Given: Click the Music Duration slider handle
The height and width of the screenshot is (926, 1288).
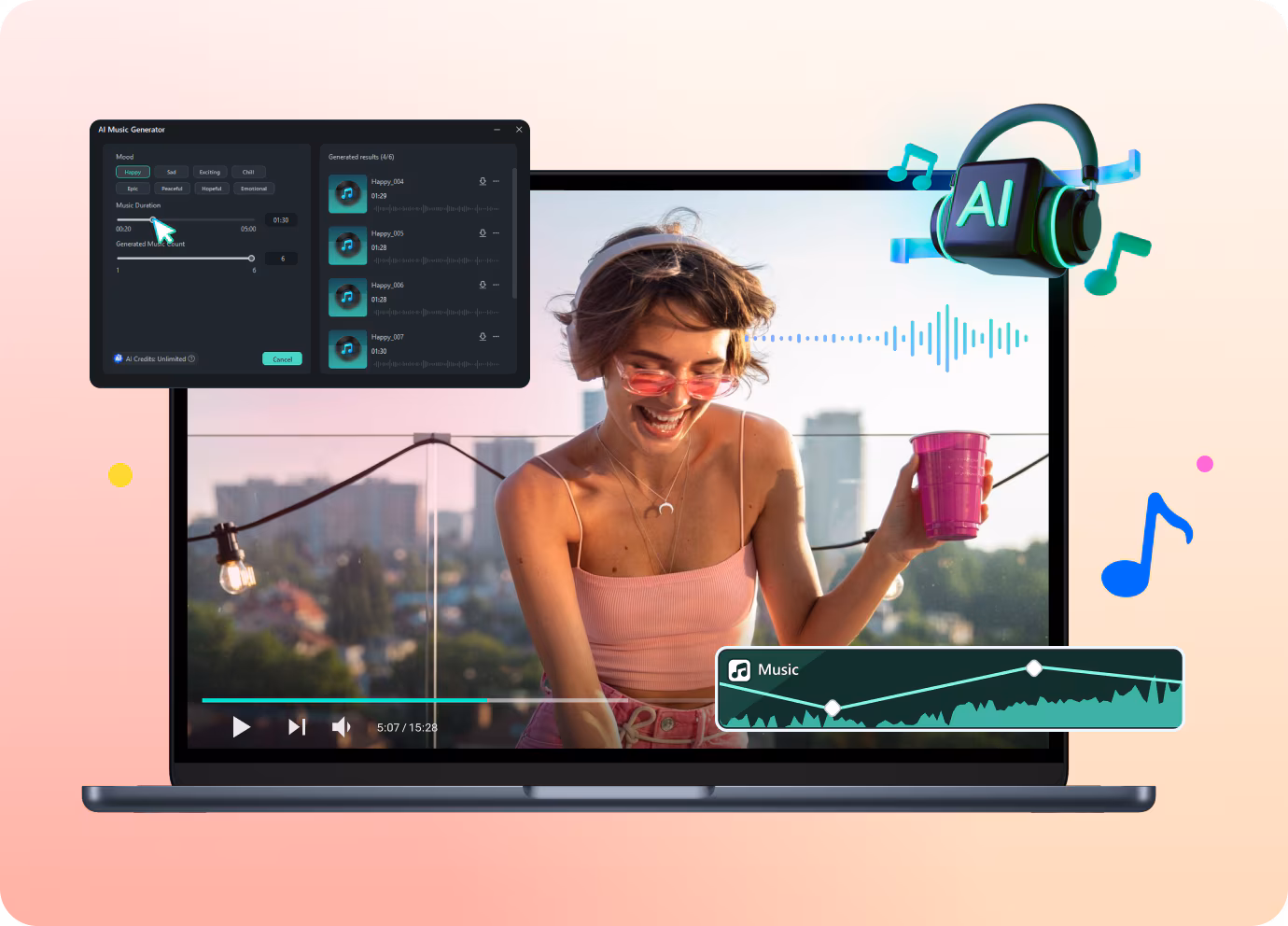Looking at the screenshot, I should click(153, 219).
